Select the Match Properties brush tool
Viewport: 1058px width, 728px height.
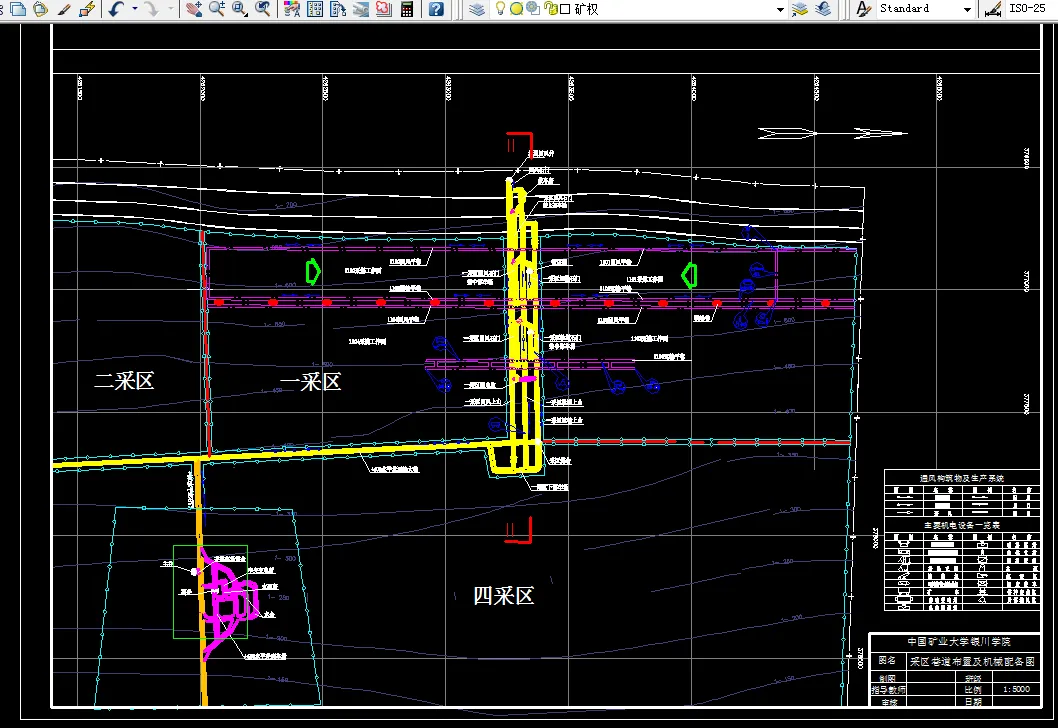tap(64, 9)
